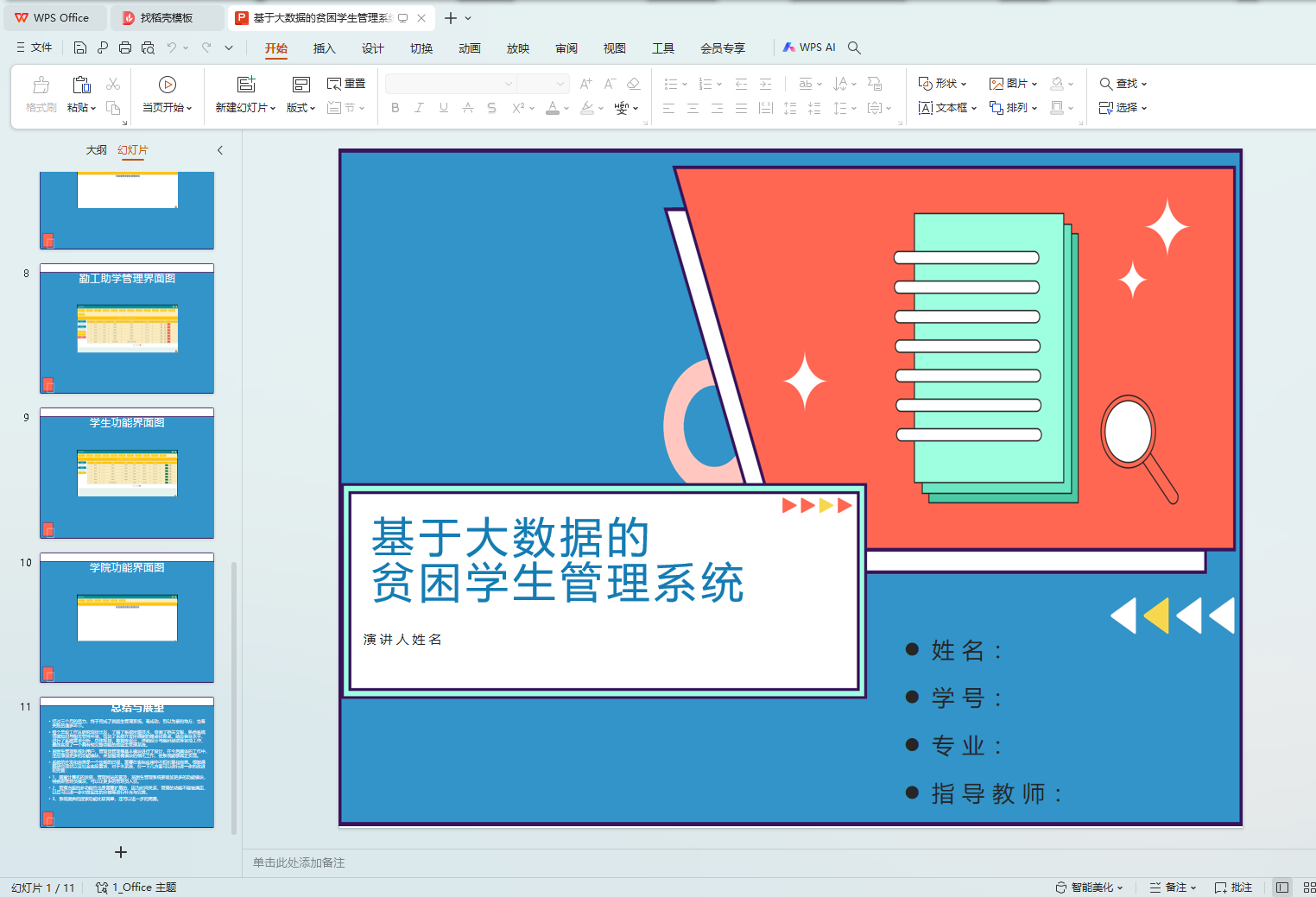Select slide 9 thumbnail 学生功能界面图

(x=127, y=473)
